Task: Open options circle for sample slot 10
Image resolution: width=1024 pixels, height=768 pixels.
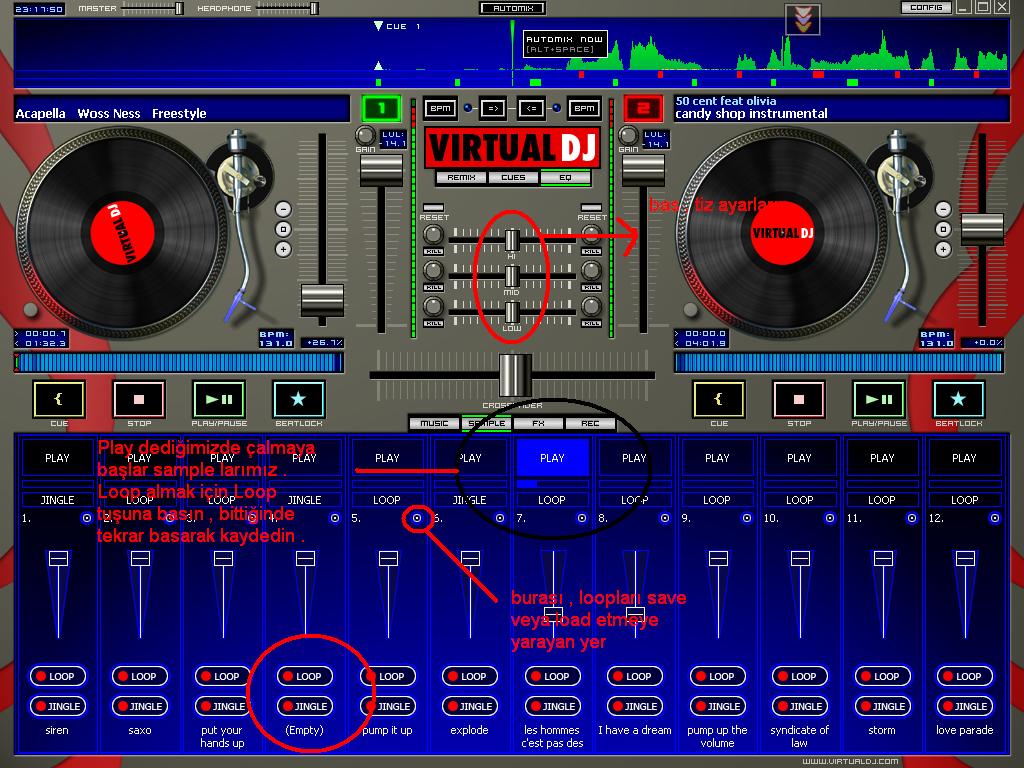Action: click(829, 518)
